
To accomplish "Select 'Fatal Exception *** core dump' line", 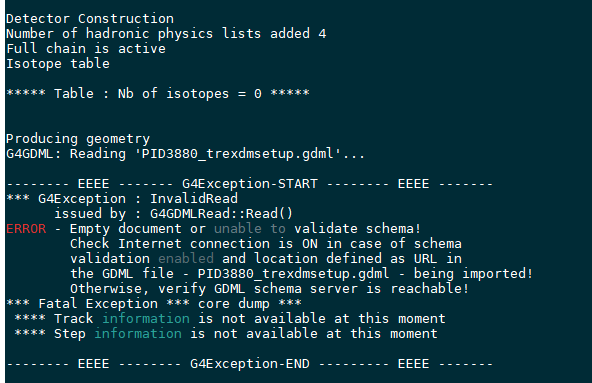I will [x=154, y=304].
